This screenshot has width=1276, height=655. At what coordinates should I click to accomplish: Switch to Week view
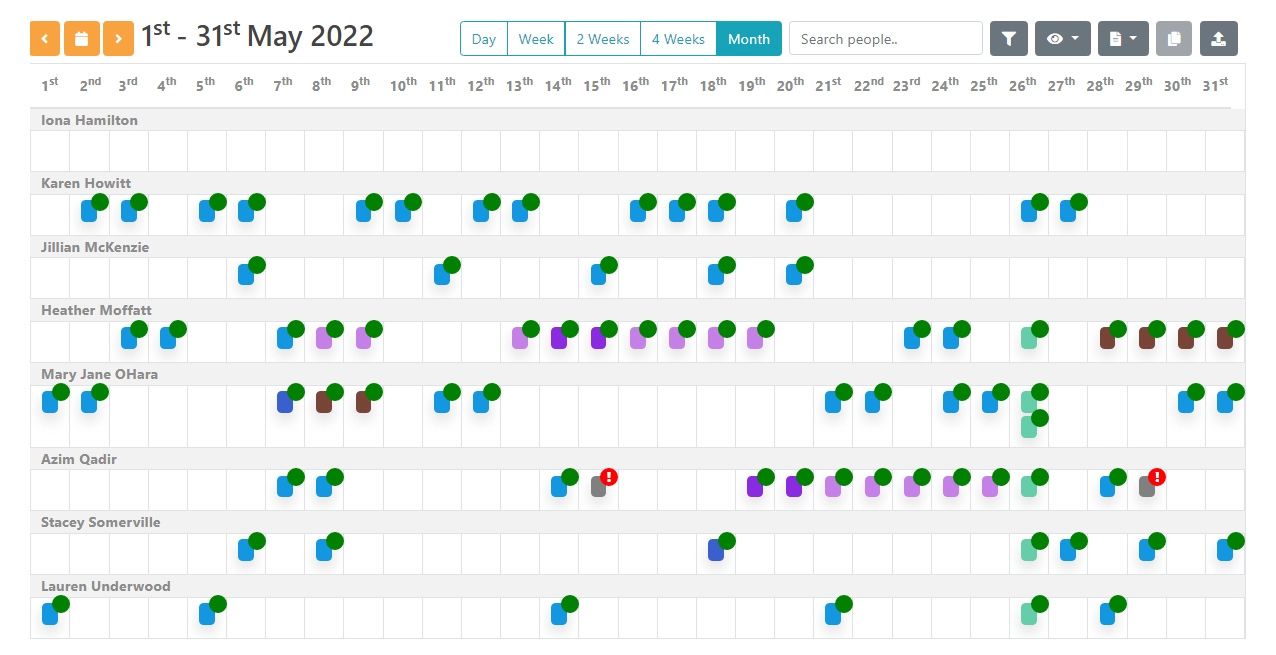(536, 39)
